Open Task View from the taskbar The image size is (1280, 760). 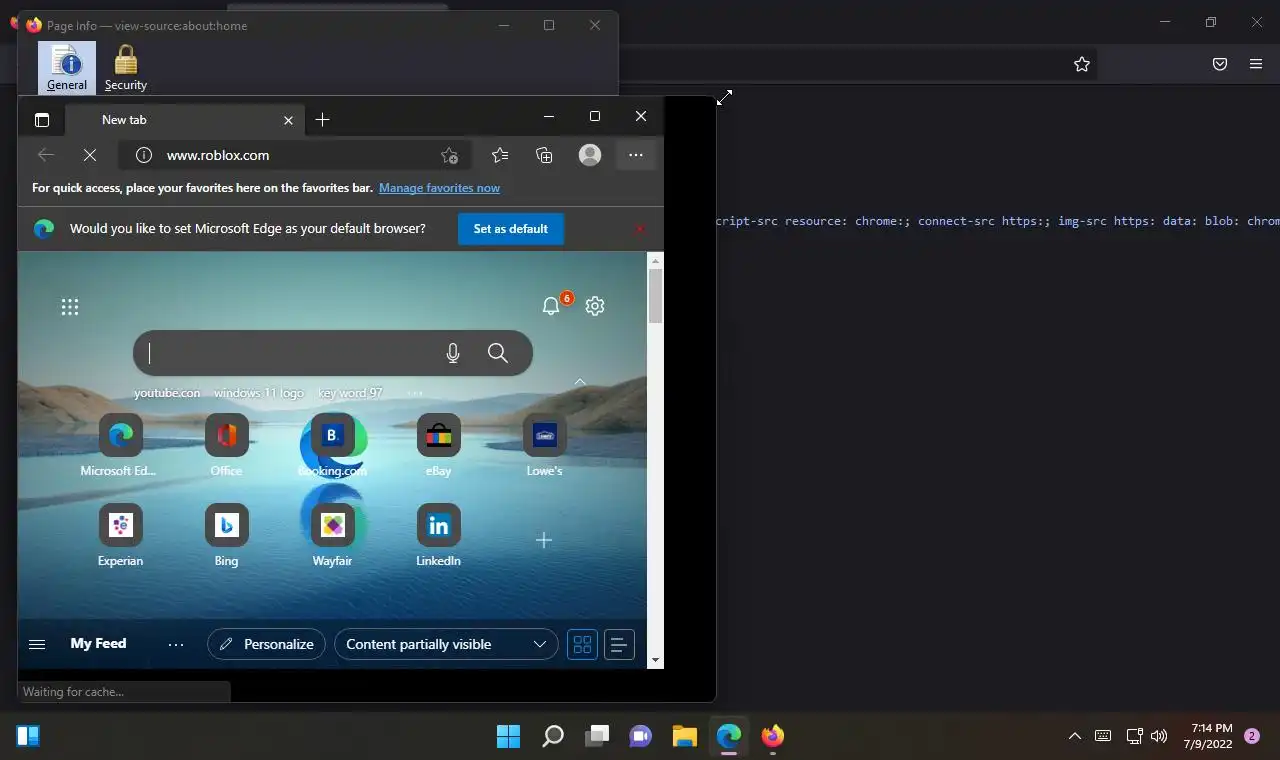coord(597,737)
